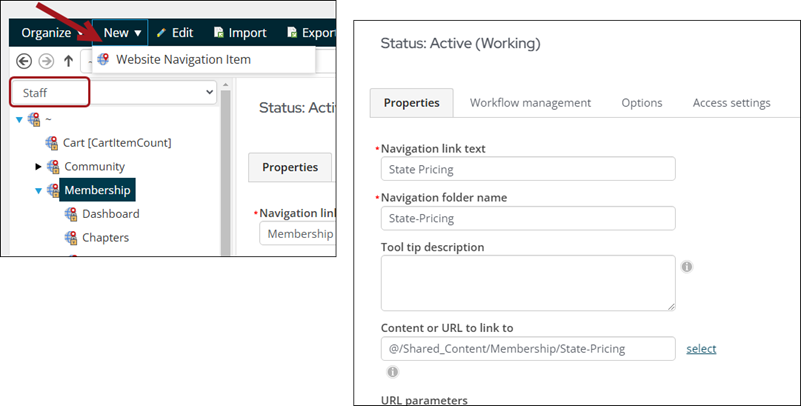
Task: Open the New dropdown menu
Action: [x=123, y=32]
